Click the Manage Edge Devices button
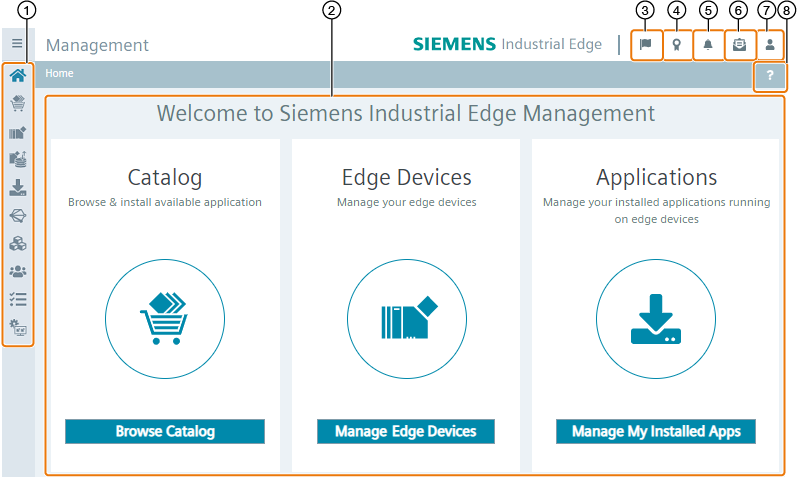 point(406,431)
